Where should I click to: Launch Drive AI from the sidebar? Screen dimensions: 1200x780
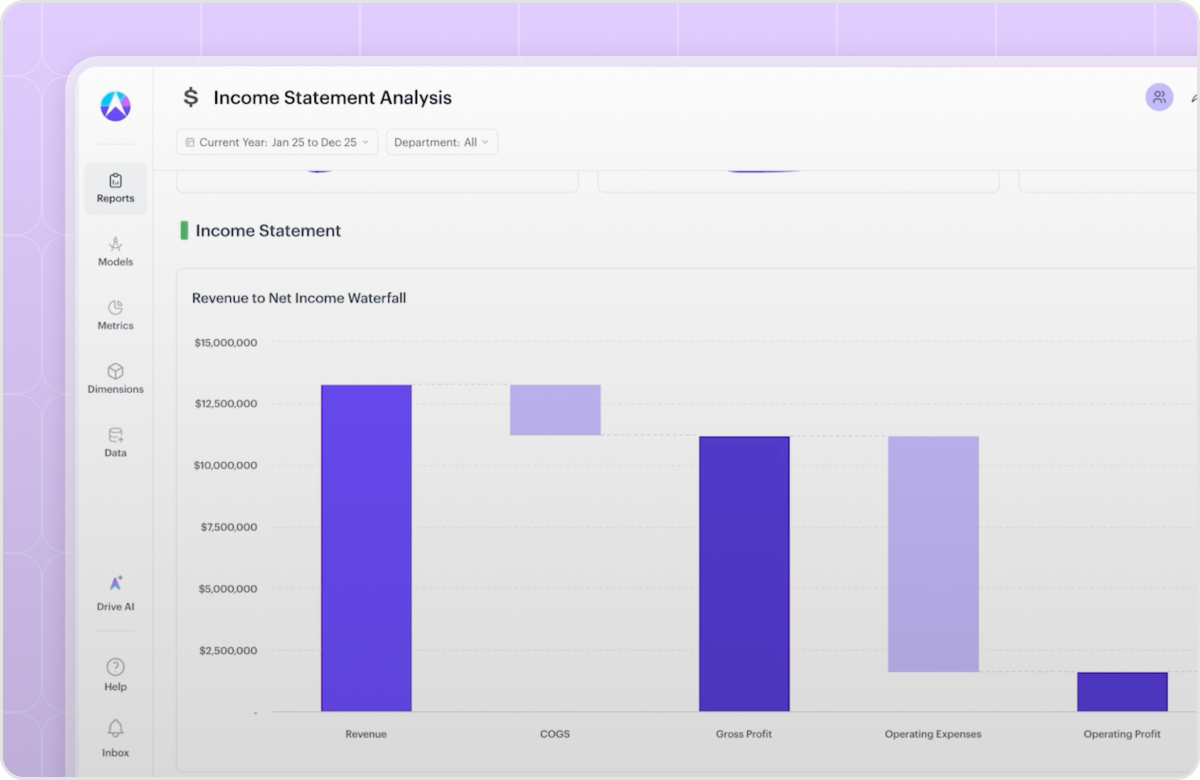(x=116, y=594)
